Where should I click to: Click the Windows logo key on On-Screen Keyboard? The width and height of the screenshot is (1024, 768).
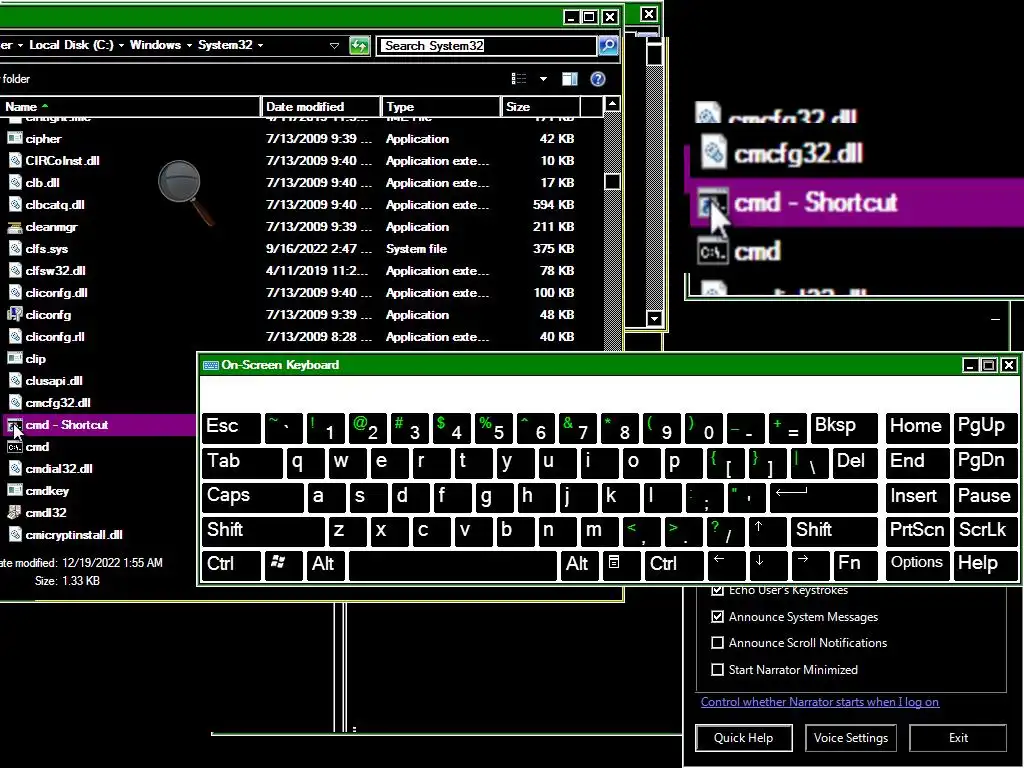coord(283,564)
